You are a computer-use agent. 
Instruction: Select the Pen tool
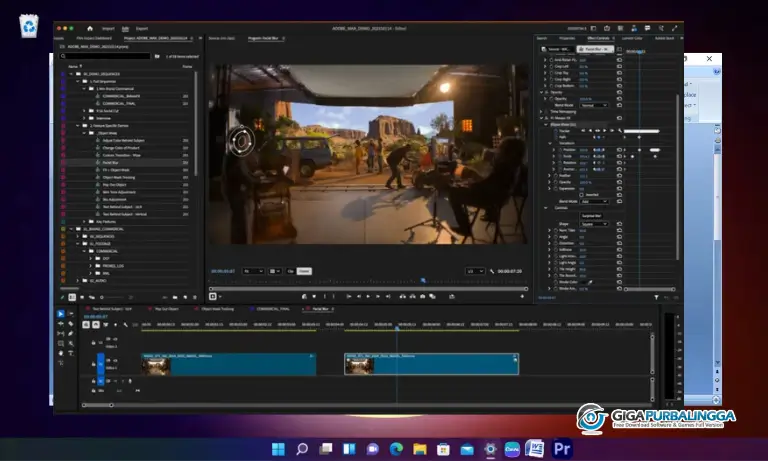point(71,334)
